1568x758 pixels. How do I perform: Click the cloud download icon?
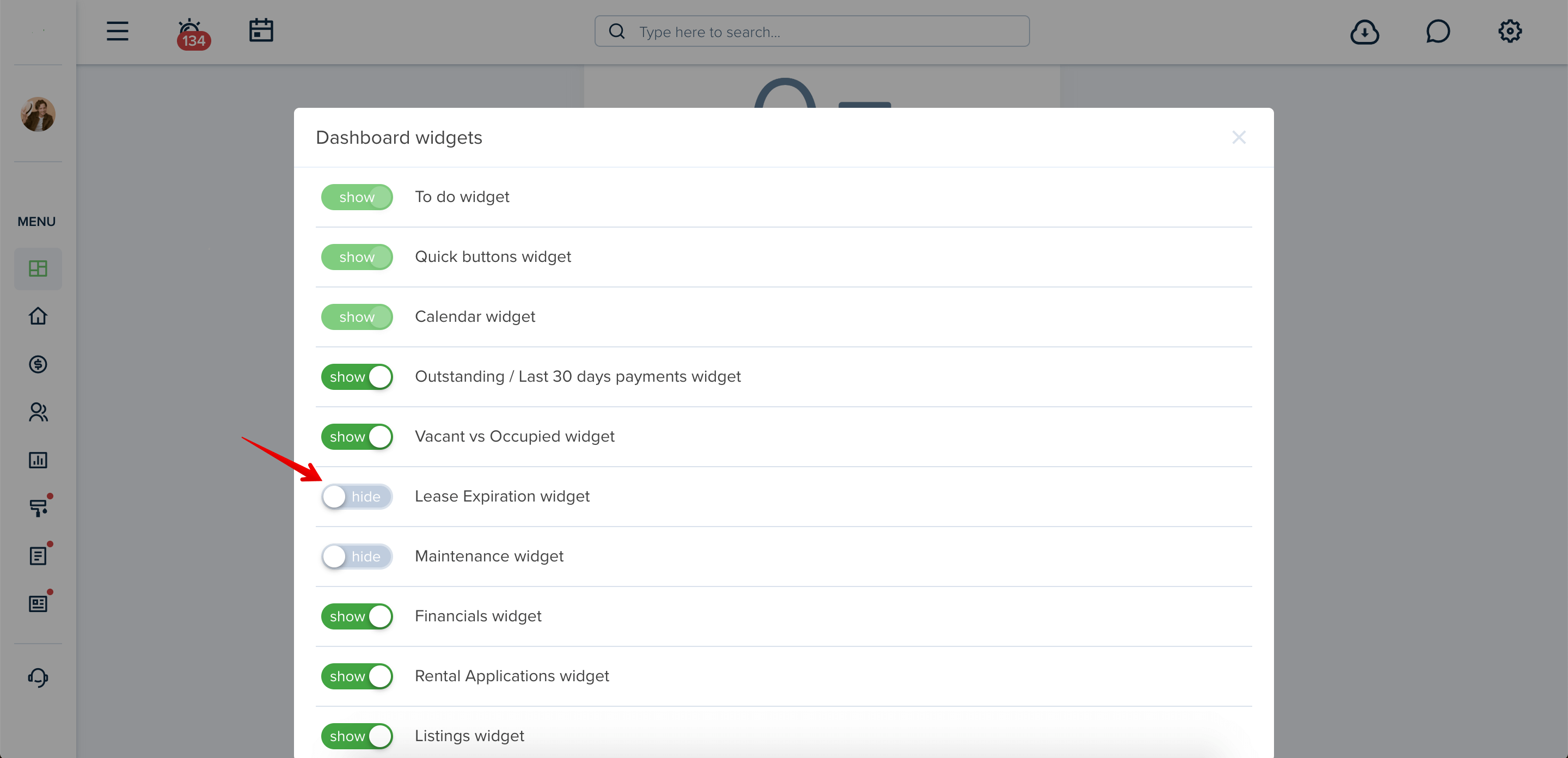coord(1364,32)
